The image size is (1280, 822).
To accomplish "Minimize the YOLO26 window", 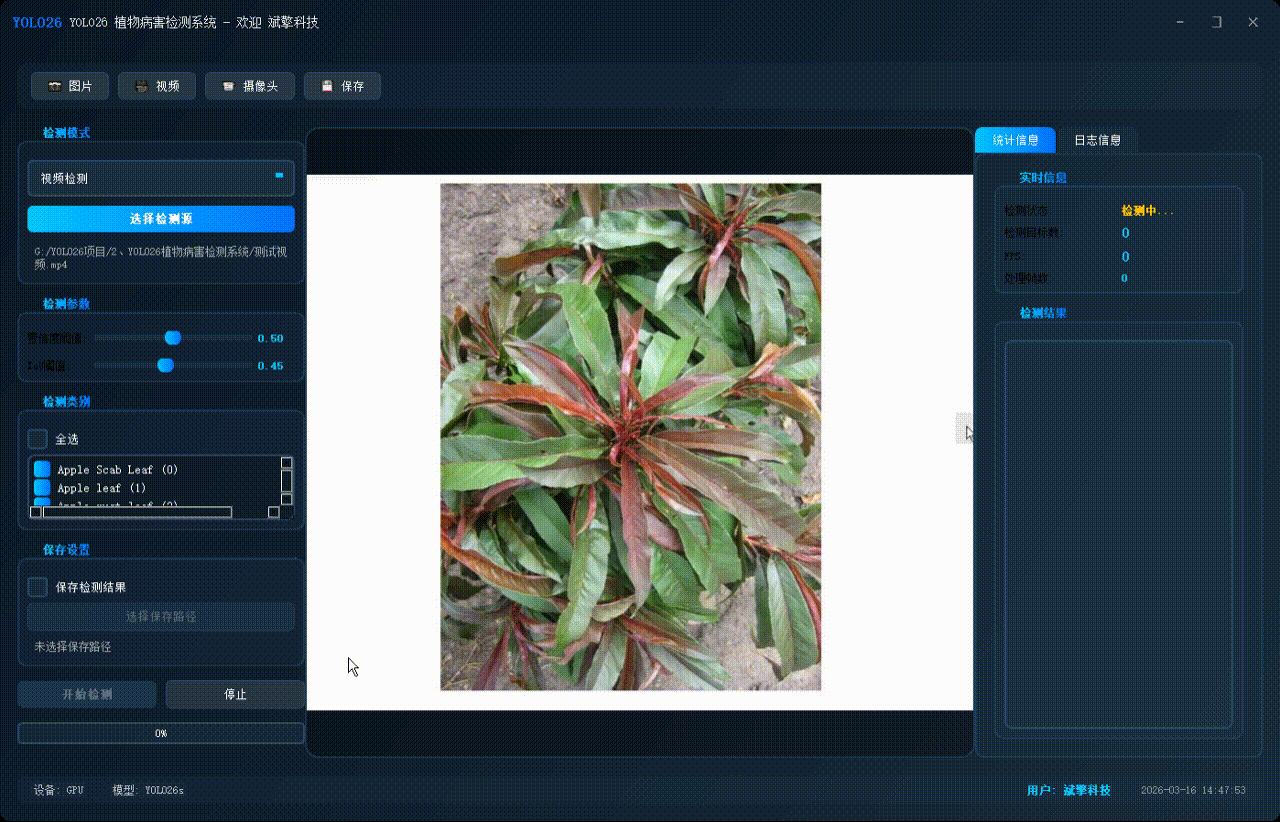I will pos(1182,21).
